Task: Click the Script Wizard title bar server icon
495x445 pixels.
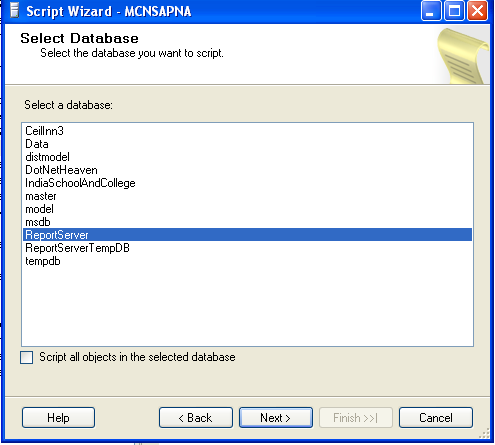Action: point(14,10)
